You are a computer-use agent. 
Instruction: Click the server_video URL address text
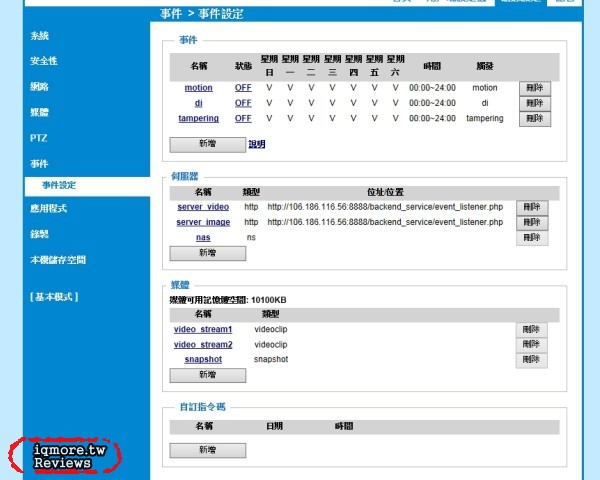tap(385, 207)
